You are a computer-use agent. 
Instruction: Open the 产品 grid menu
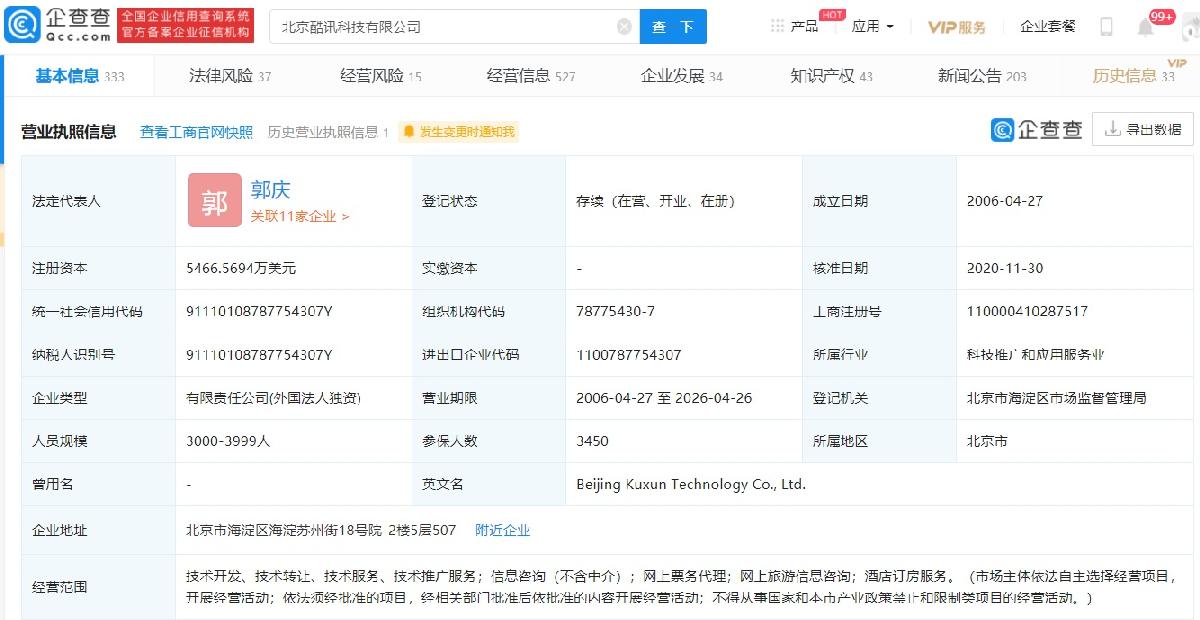tap(795, 26)
